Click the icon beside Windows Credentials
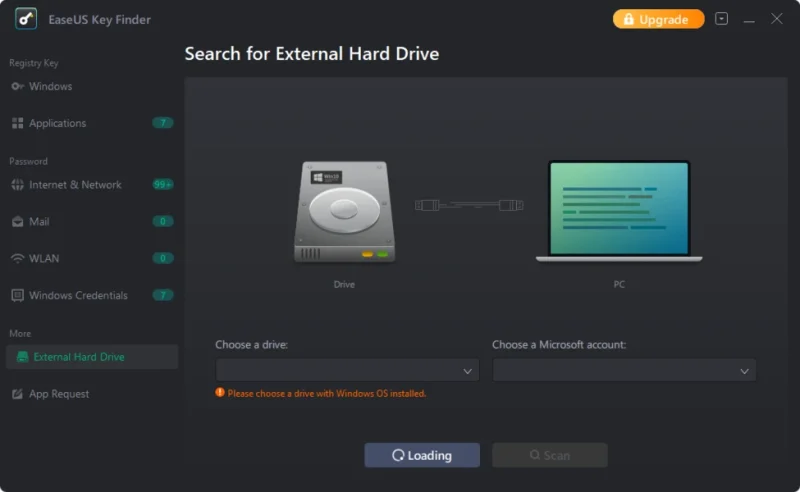800x492 pixels. point(17,296)
